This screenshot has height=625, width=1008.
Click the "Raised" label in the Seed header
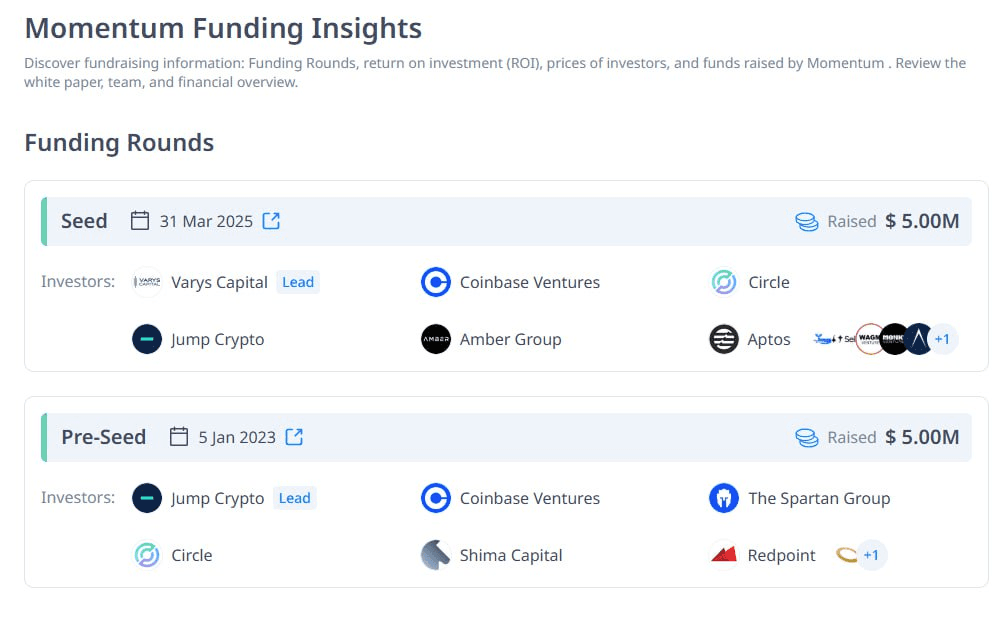pos(852,221)
